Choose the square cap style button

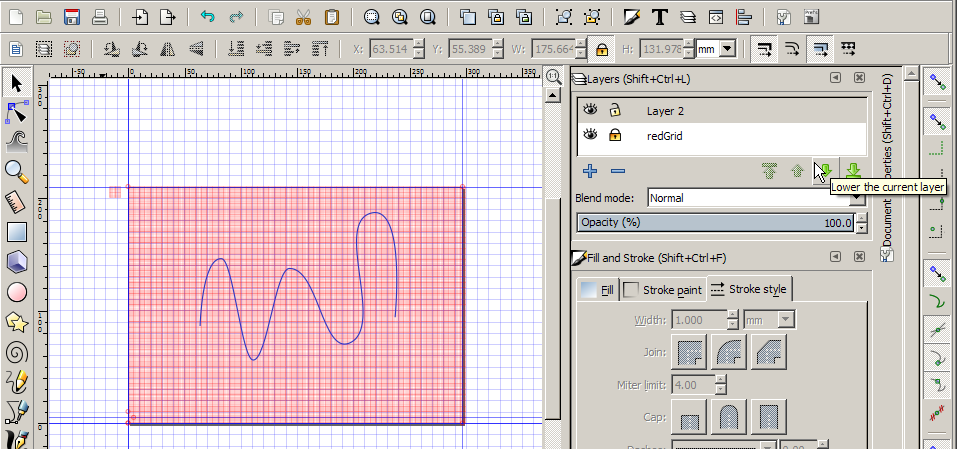768,417
